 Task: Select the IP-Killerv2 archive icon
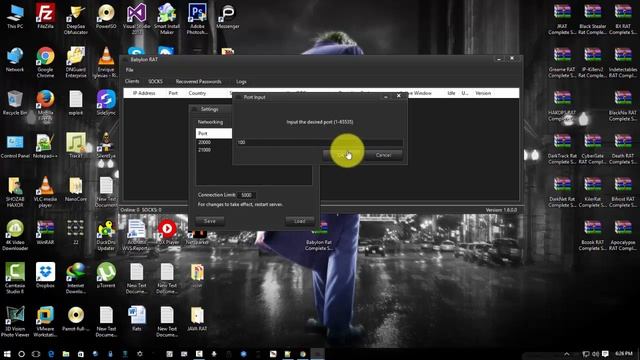point(593,62)
